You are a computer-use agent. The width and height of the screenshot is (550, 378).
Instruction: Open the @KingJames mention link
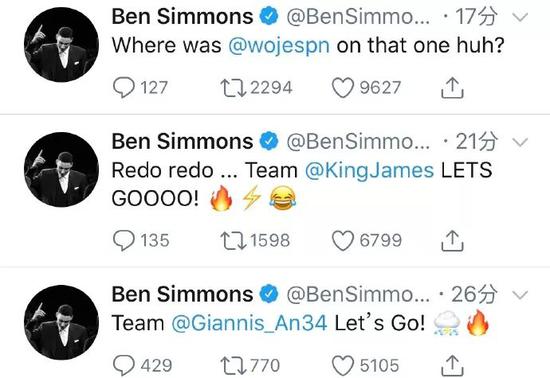point(369,170)
